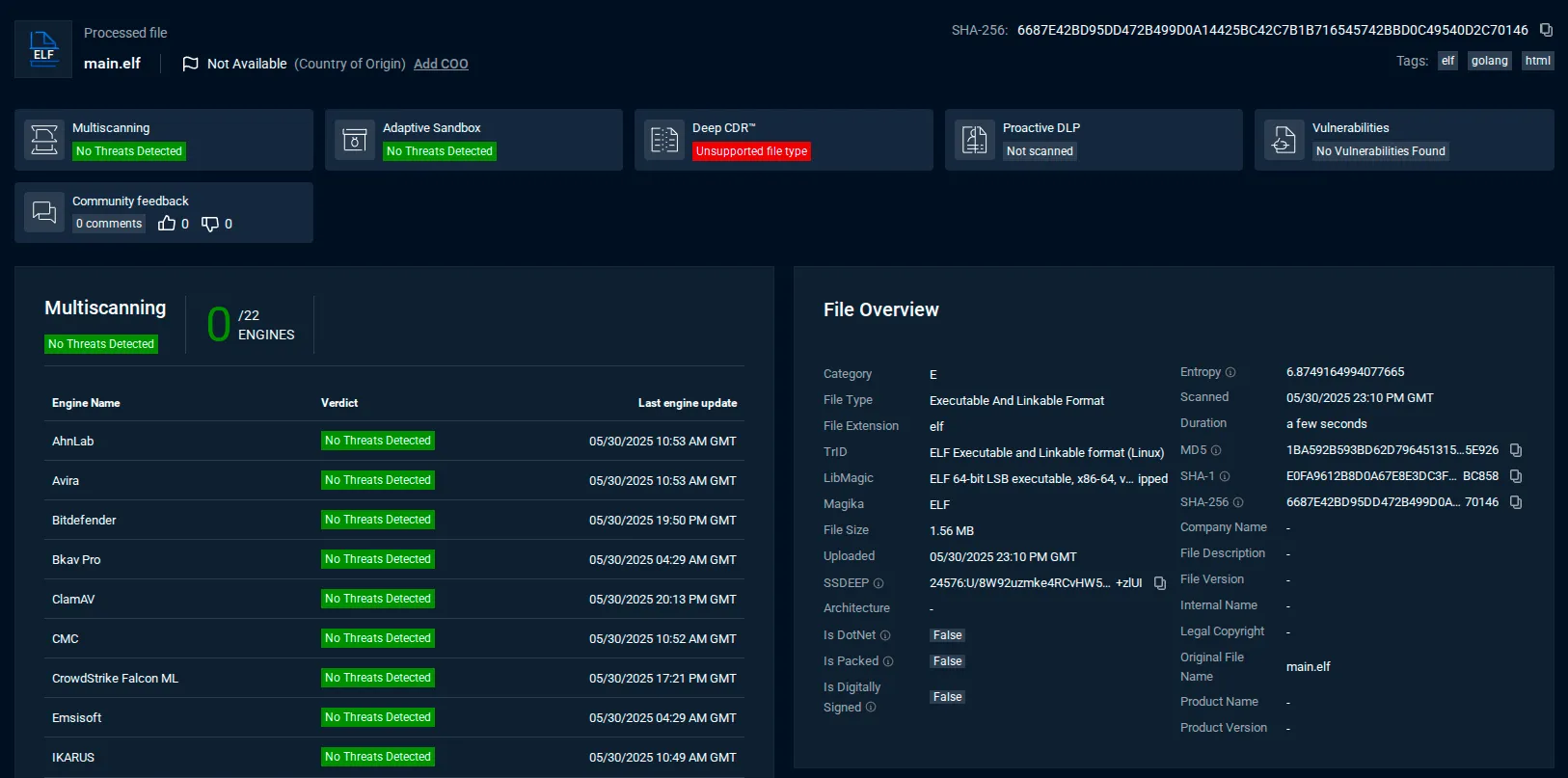Click the country of origin flag icon
This screenshot has height=778, width=1568.
[191, 64]
